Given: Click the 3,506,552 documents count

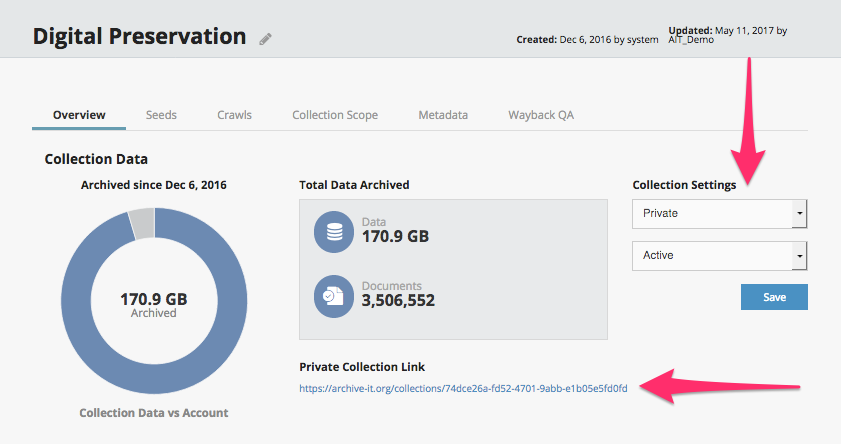Looking at the screenshot, I should click(398, 300).
